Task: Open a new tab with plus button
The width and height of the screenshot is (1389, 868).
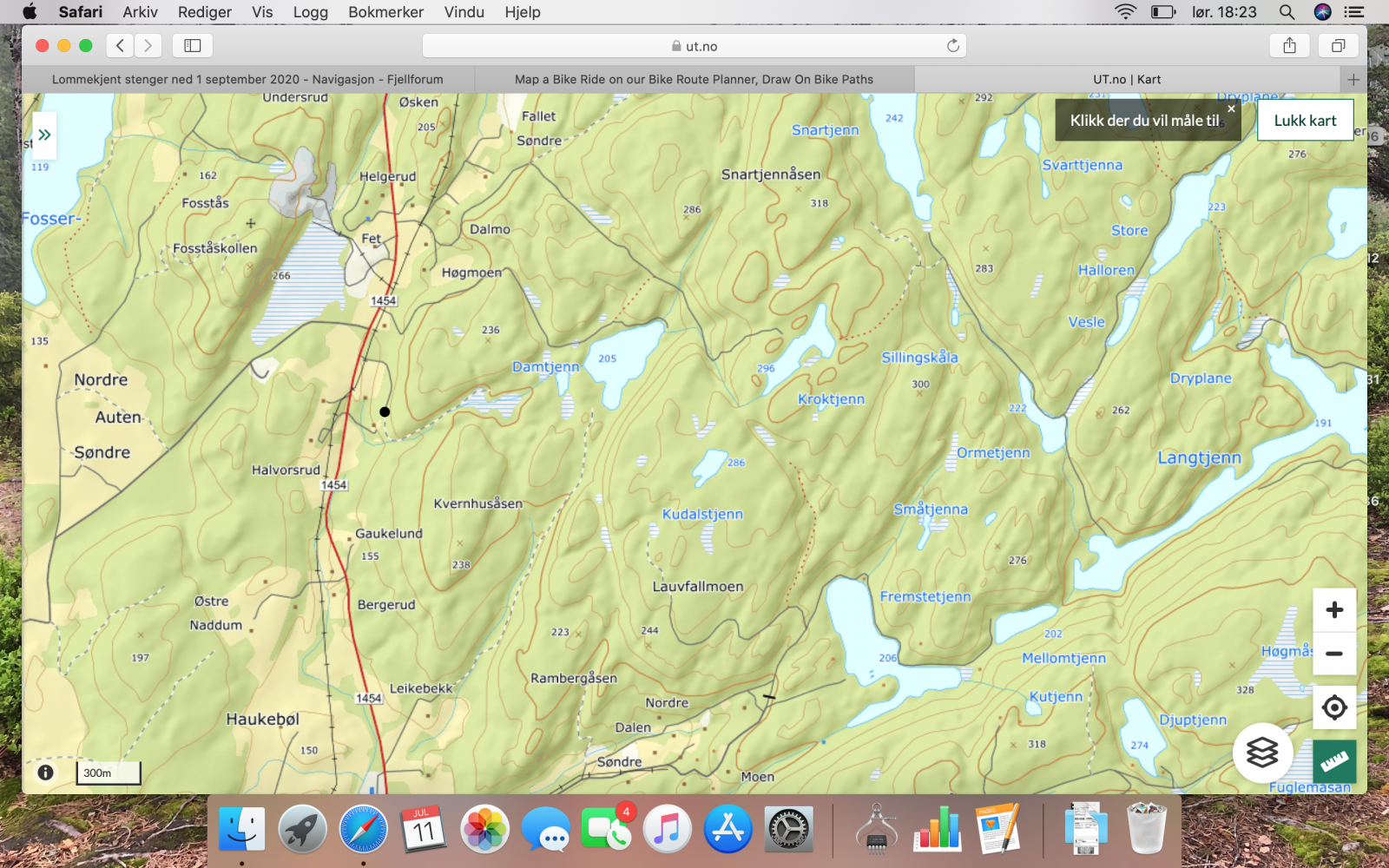Action: (x=1353, y=79)
